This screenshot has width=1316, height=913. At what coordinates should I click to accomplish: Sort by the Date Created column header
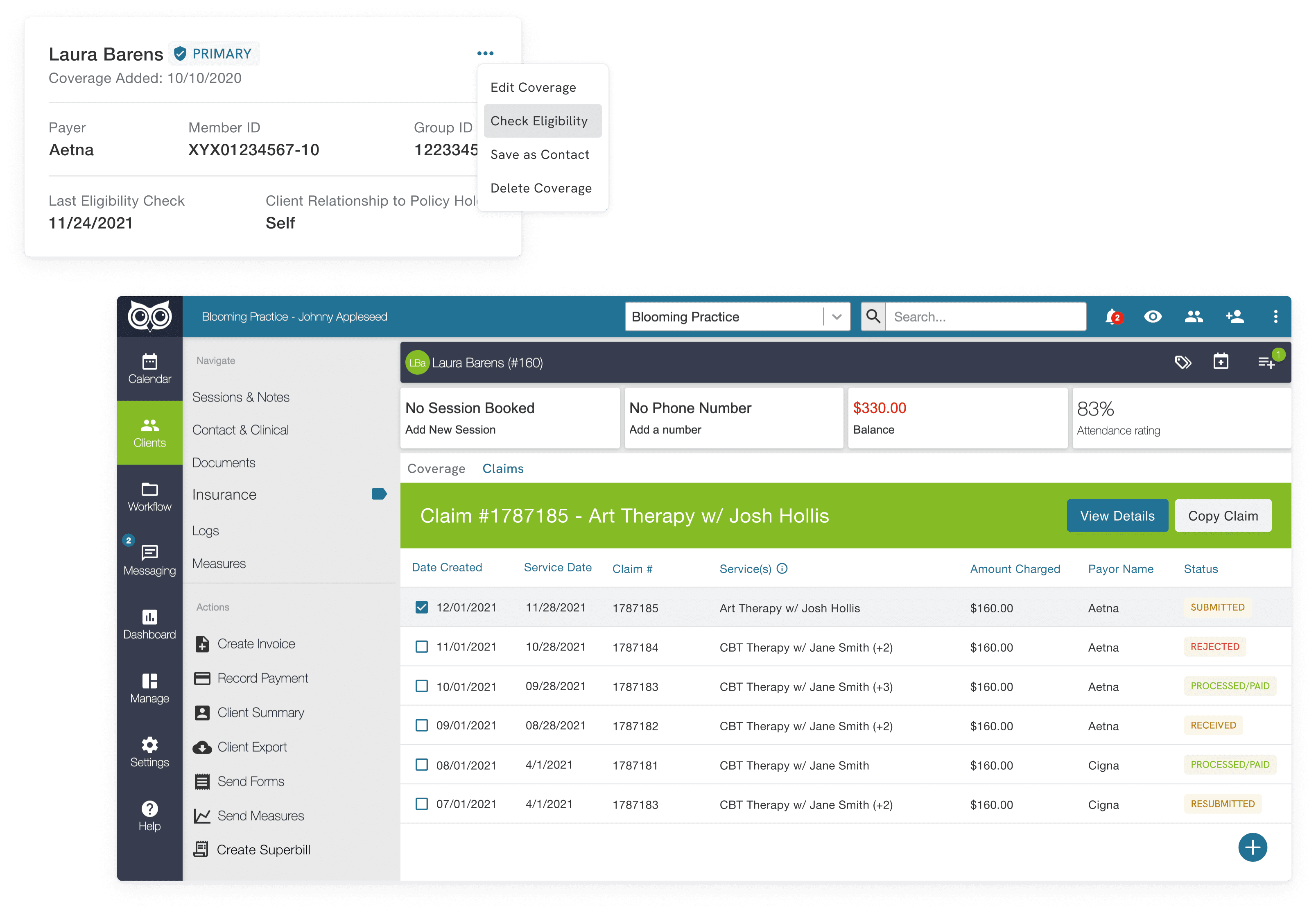point(447,567)
